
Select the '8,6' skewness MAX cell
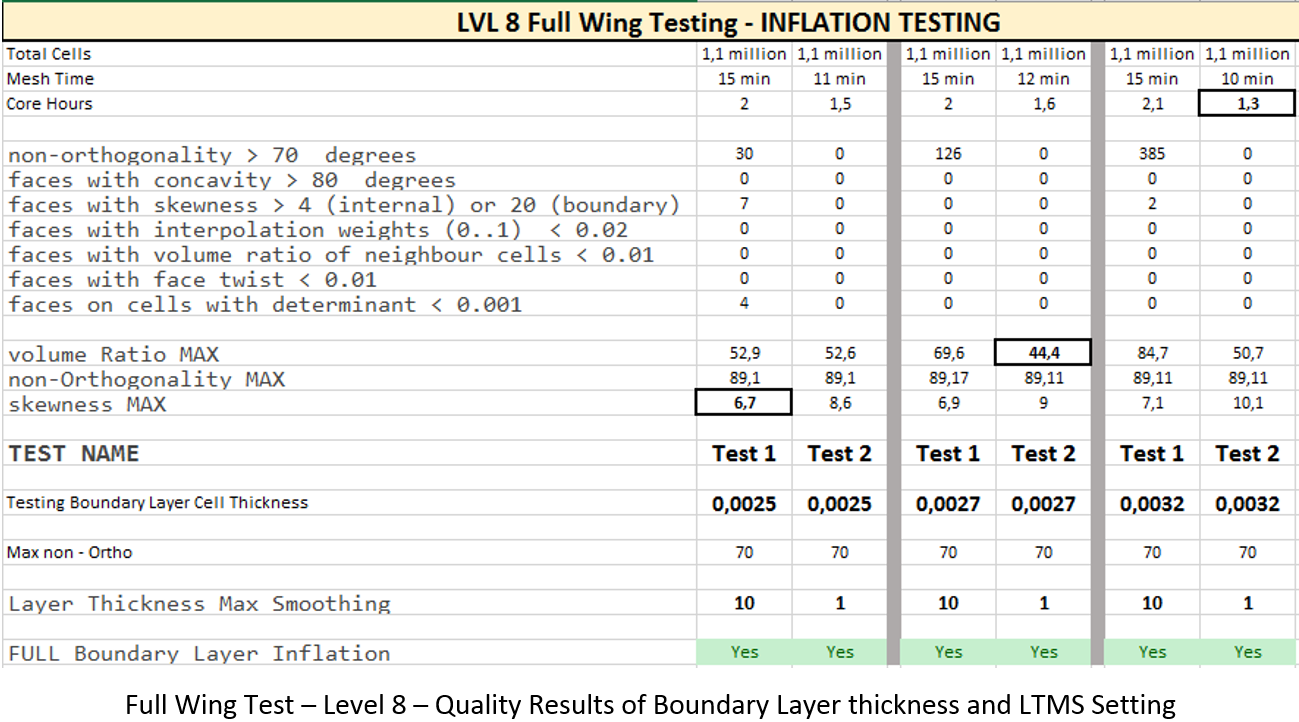840,403
